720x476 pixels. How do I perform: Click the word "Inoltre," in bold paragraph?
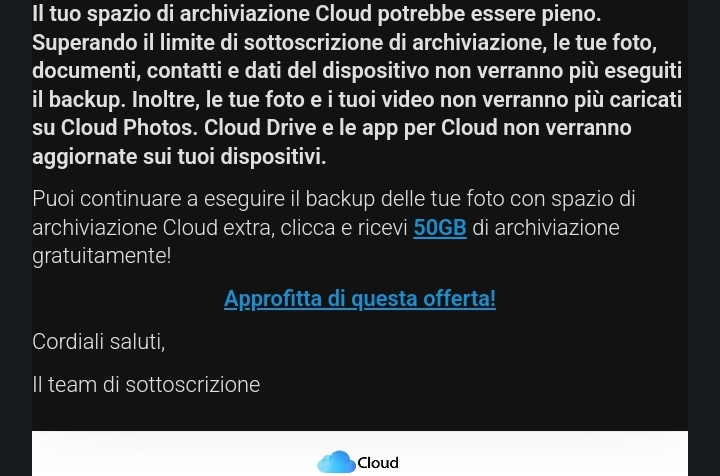166,100
